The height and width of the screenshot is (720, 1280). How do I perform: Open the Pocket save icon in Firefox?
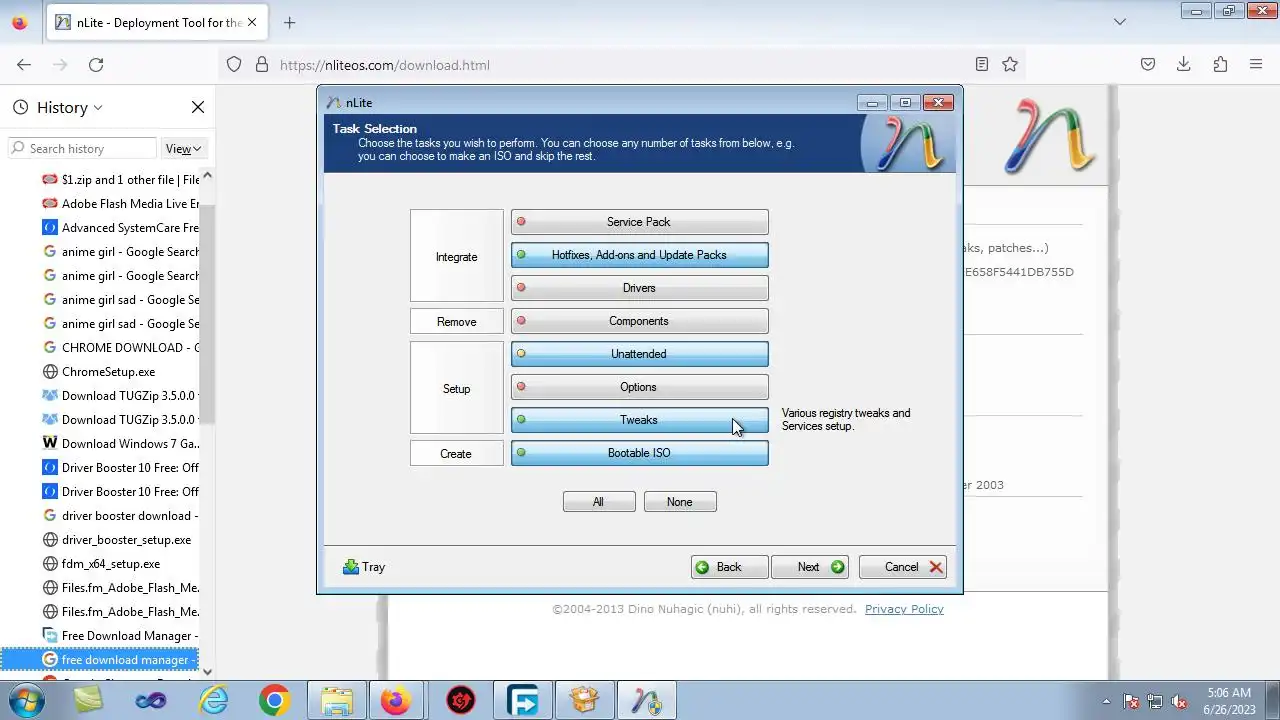(x=1148, y=64)
